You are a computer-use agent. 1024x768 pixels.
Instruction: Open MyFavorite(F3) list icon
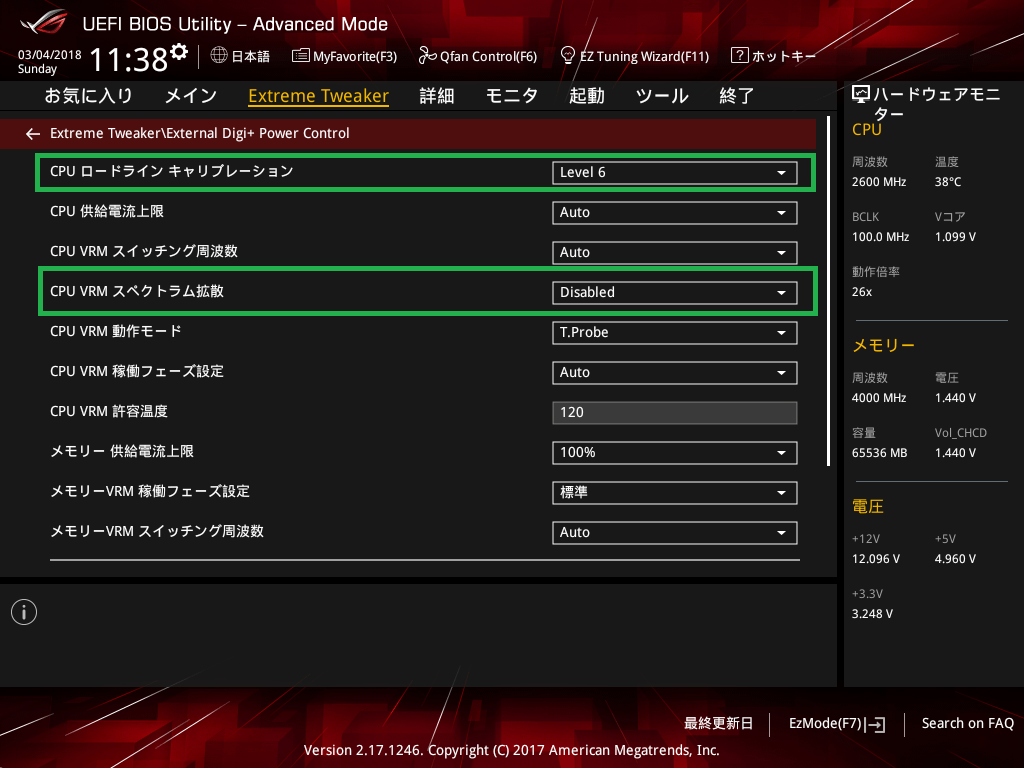(300, 56)
